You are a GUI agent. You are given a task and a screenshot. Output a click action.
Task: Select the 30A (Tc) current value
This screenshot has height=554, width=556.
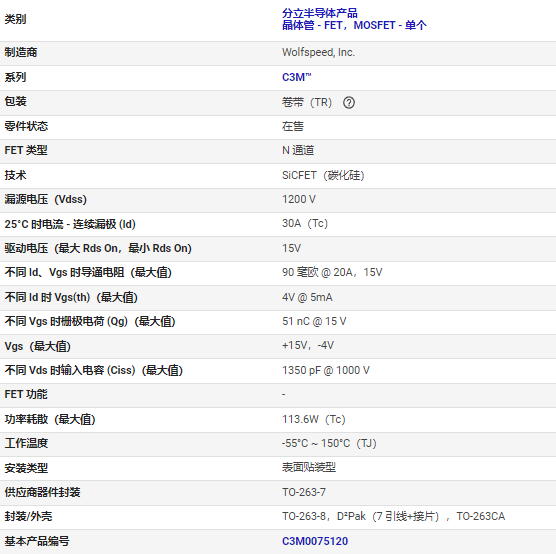pos(305,223)
